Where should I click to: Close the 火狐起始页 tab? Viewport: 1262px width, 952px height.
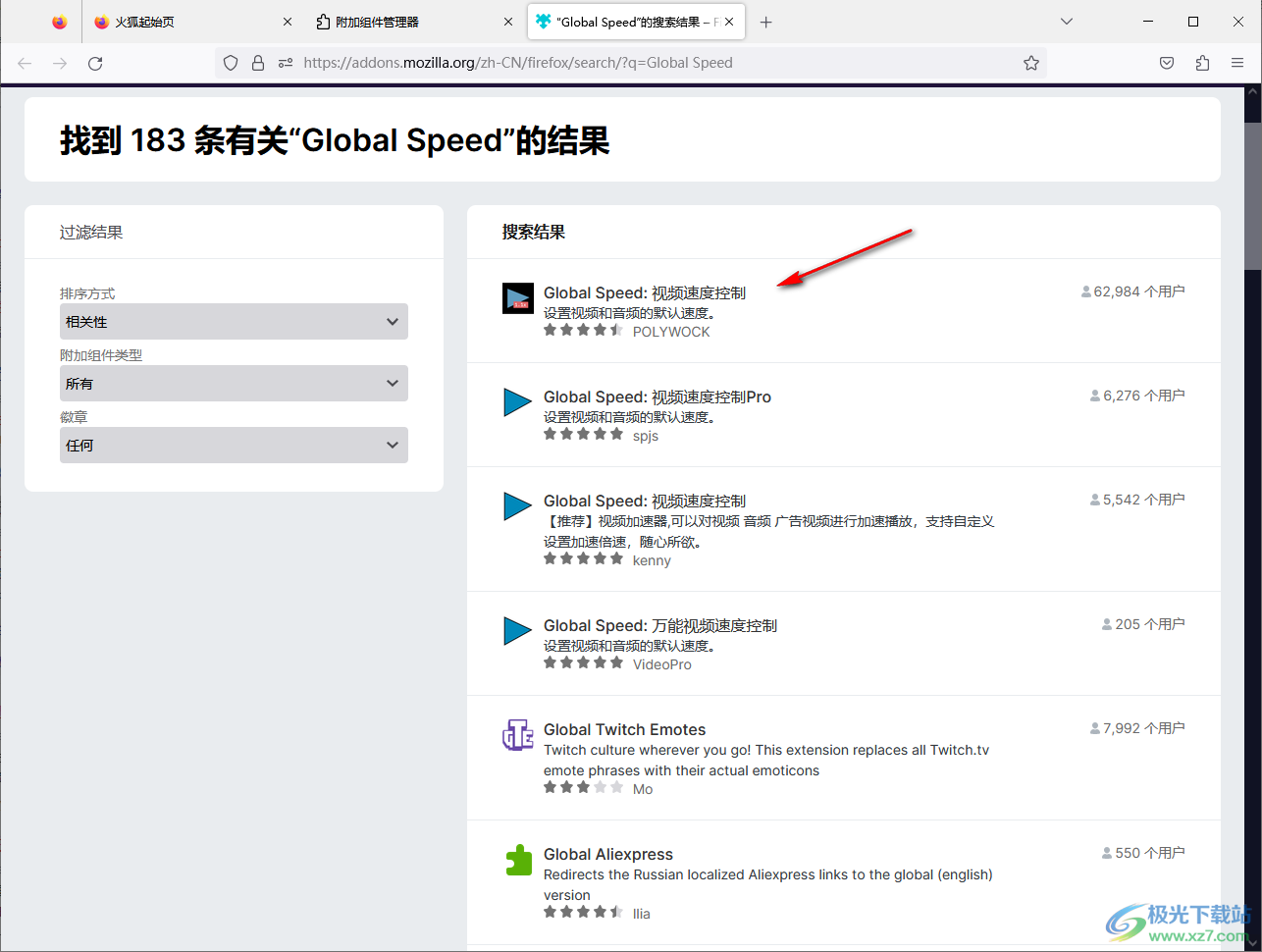pyautogui.click(x=288, y=22)
